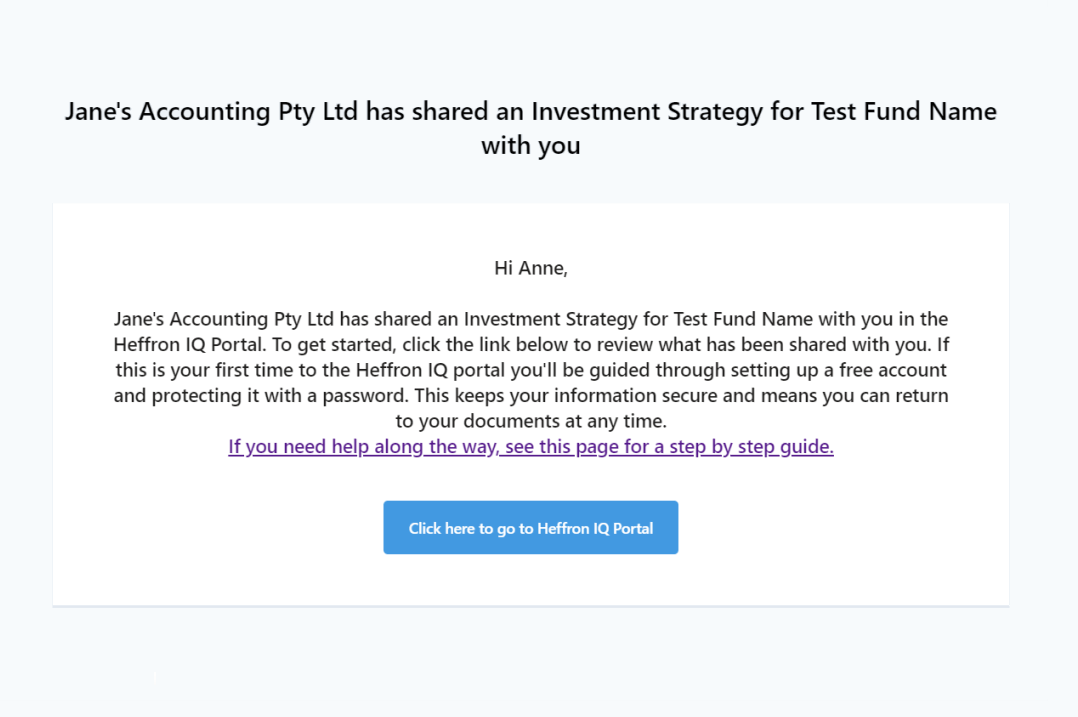Click the email heading about Investment Strategy
Screen dimensions: 1078x717
(531, 128)
